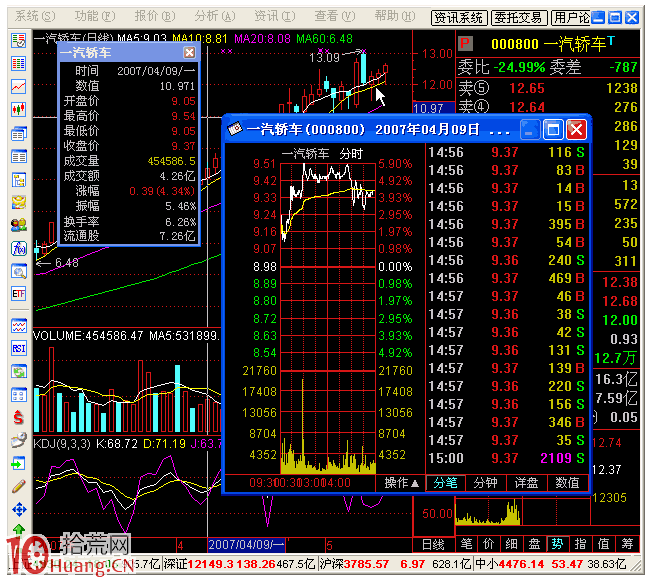The image size is (662, 585).
Task: Click the red P icon beside 000800
Action: 465,43
